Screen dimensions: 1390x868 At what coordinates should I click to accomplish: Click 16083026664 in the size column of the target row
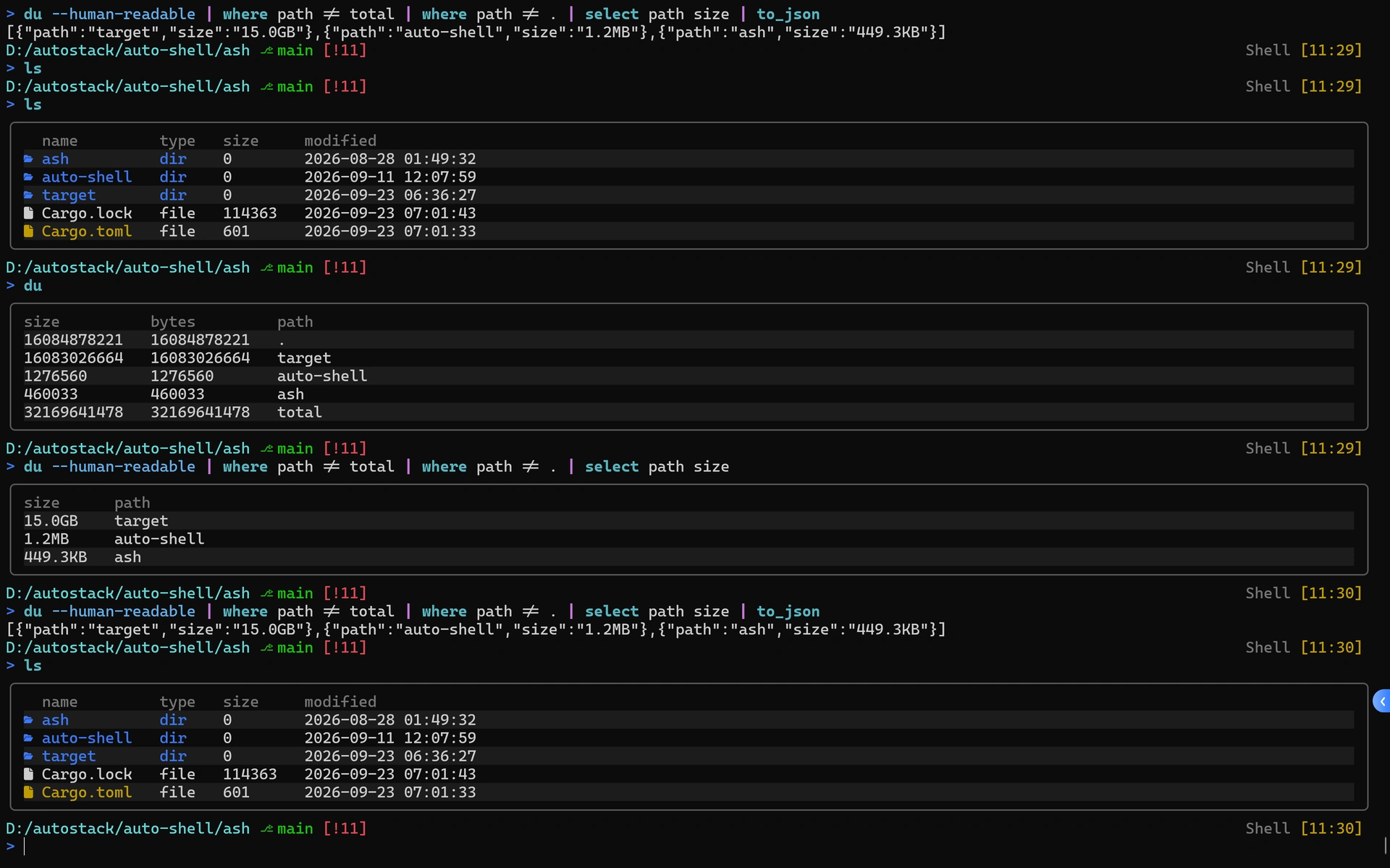[73, 358]
